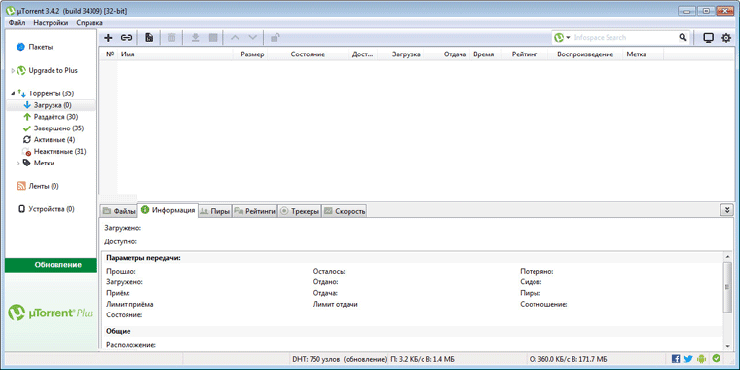The image size is (740, 370).
Task: Select Устройства (0) item
Action: (x=51, y=209)
